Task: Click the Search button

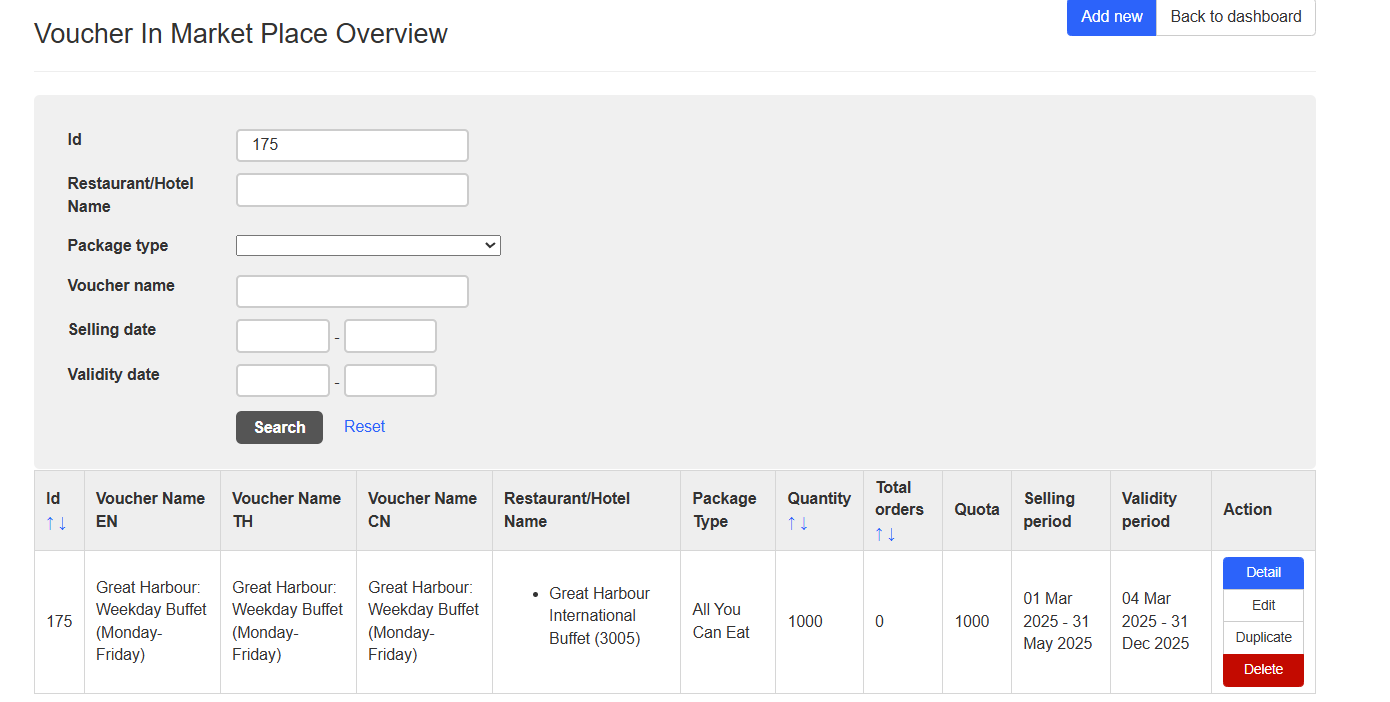Action: pos(279,427)
